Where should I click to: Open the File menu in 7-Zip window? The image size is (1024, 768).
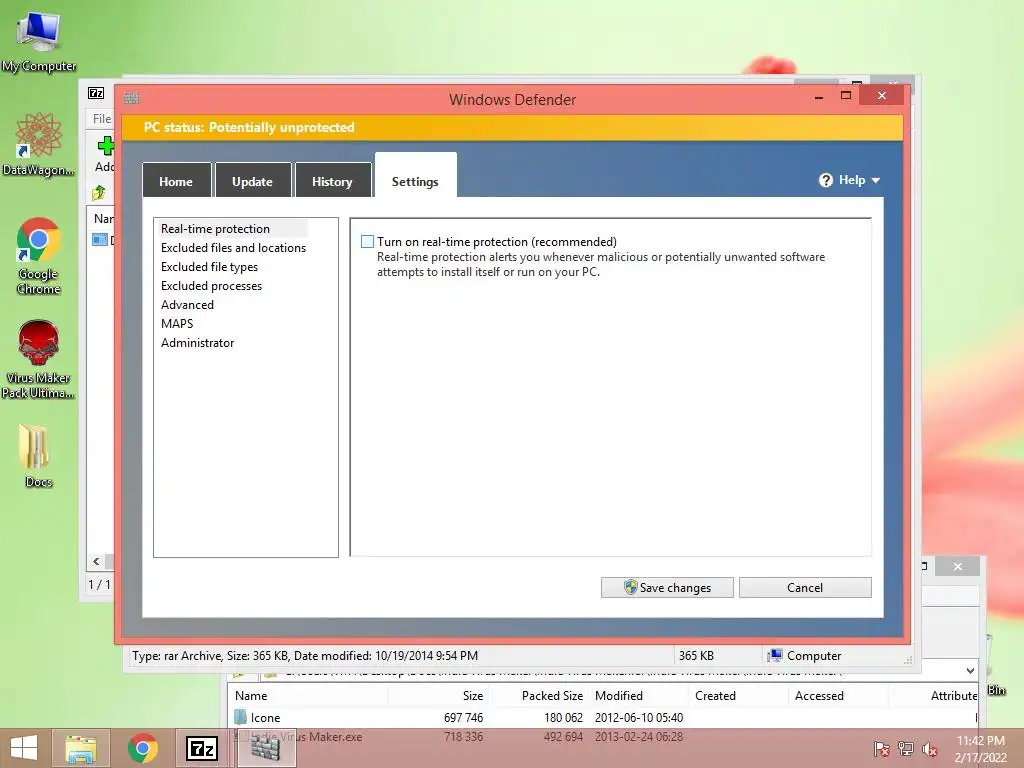click(102, 118)
